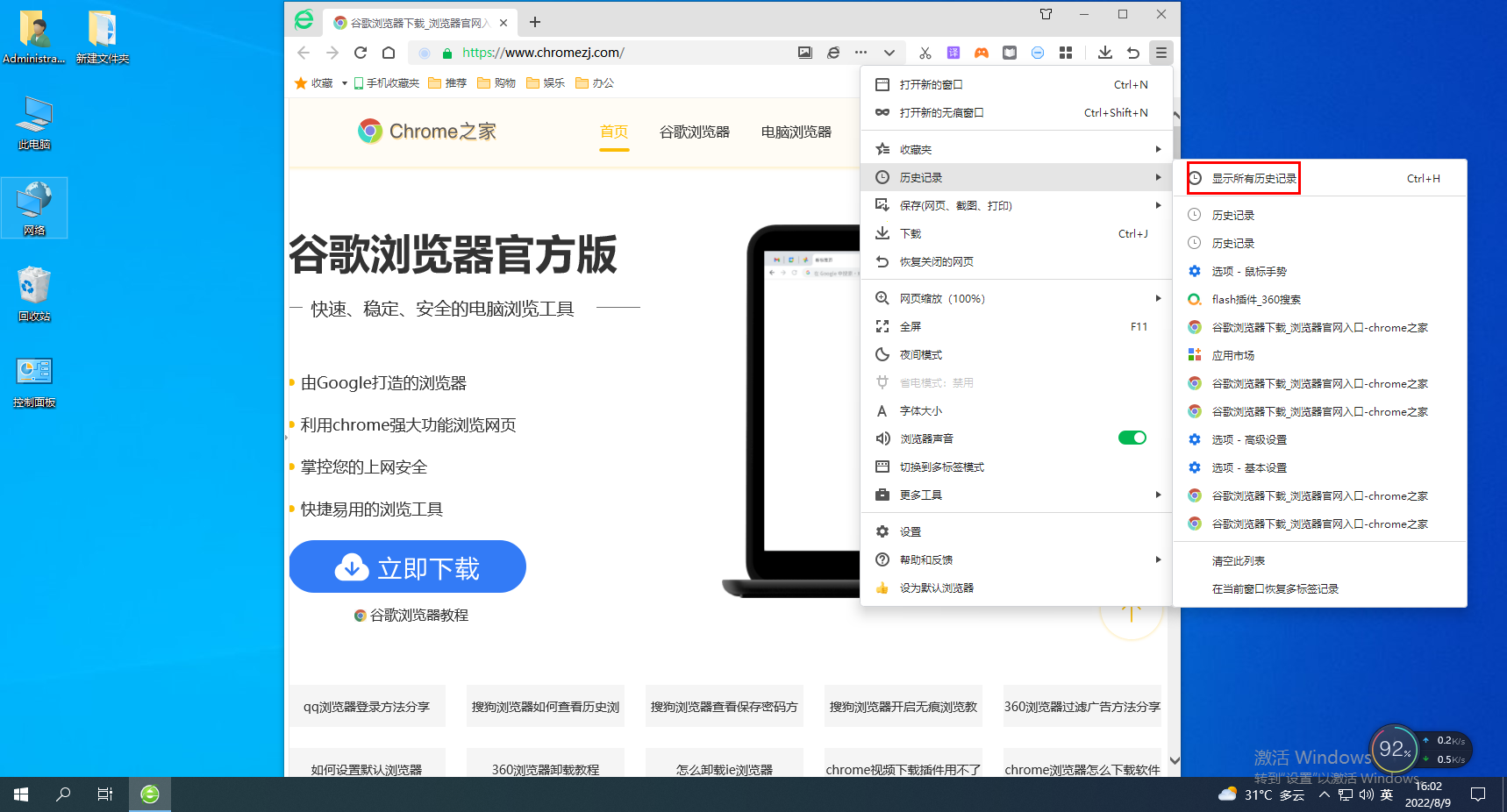Click the 360 browser logo icon
Image resolution: width=1507 pixels, height=812 pixels.
click(x=304, y=19)
